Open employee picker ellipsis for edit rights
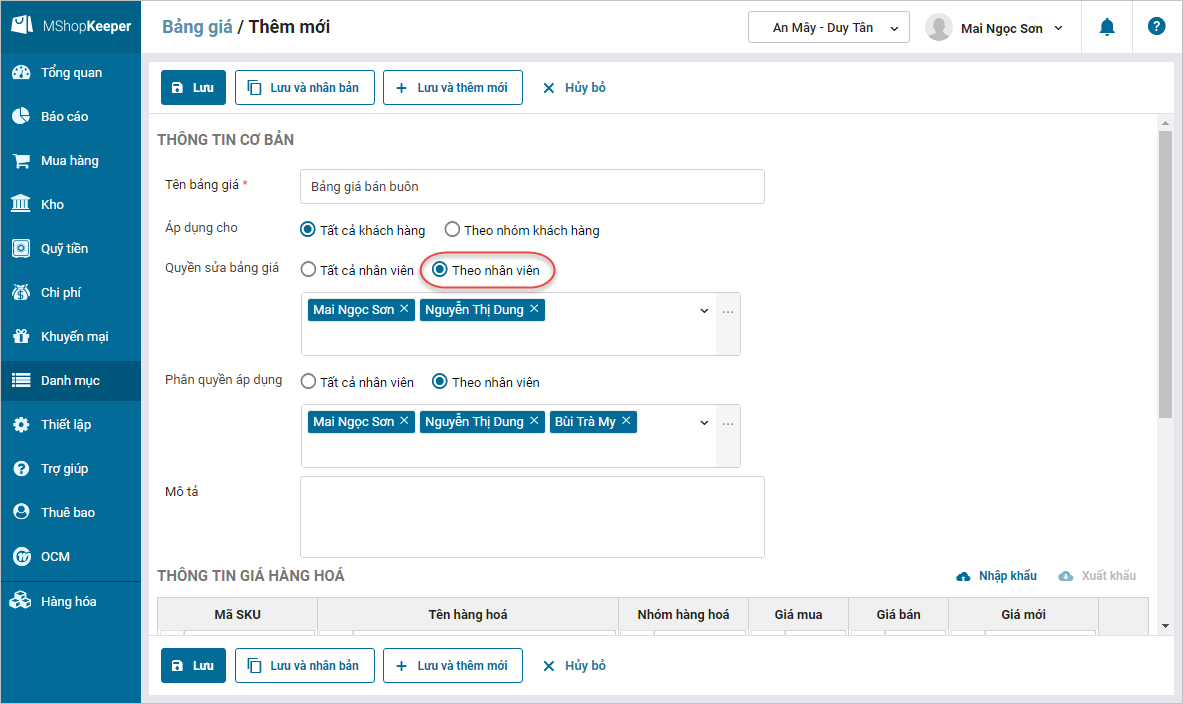 (x=728, y=312)
